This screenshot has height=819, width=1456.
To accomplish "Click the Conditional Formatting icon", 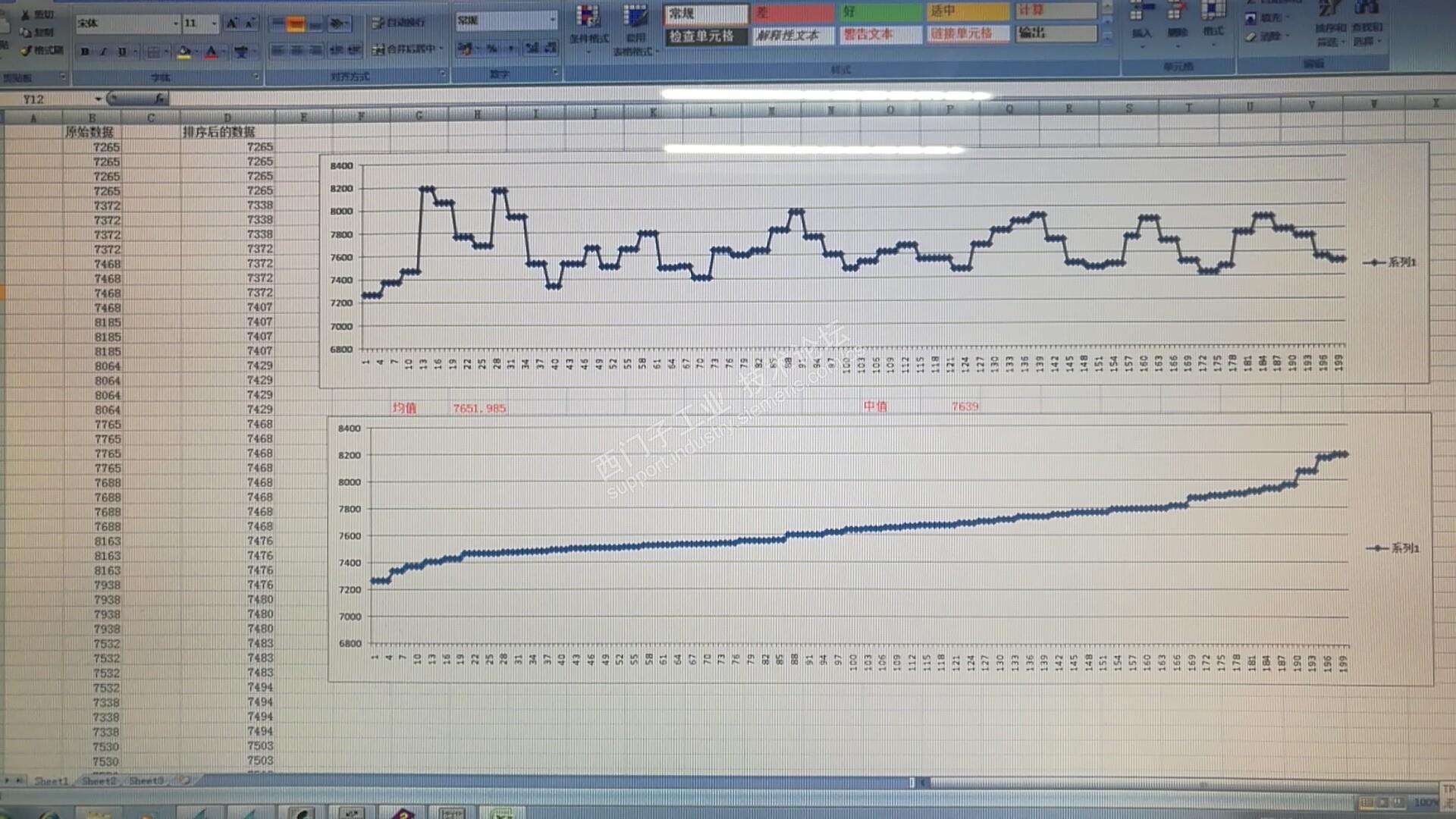I will point(588,17).
